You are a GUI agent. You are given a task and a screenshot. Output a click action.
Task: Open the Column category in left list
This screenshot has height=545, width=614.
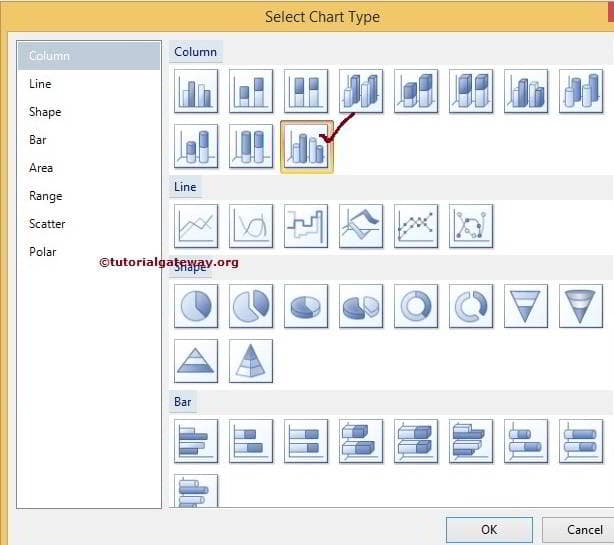click(x=89, y=56)
